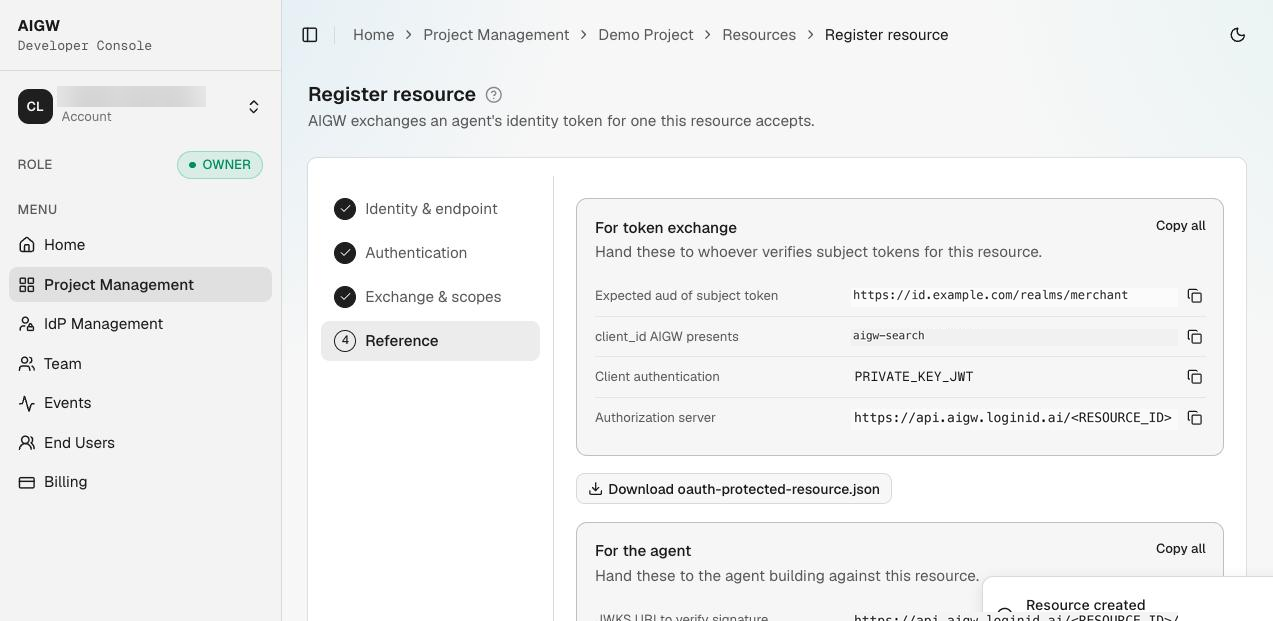Open Events in the sidebar menu
Viewport: 1273px width, 621px height.
click(x=140, y=403)
